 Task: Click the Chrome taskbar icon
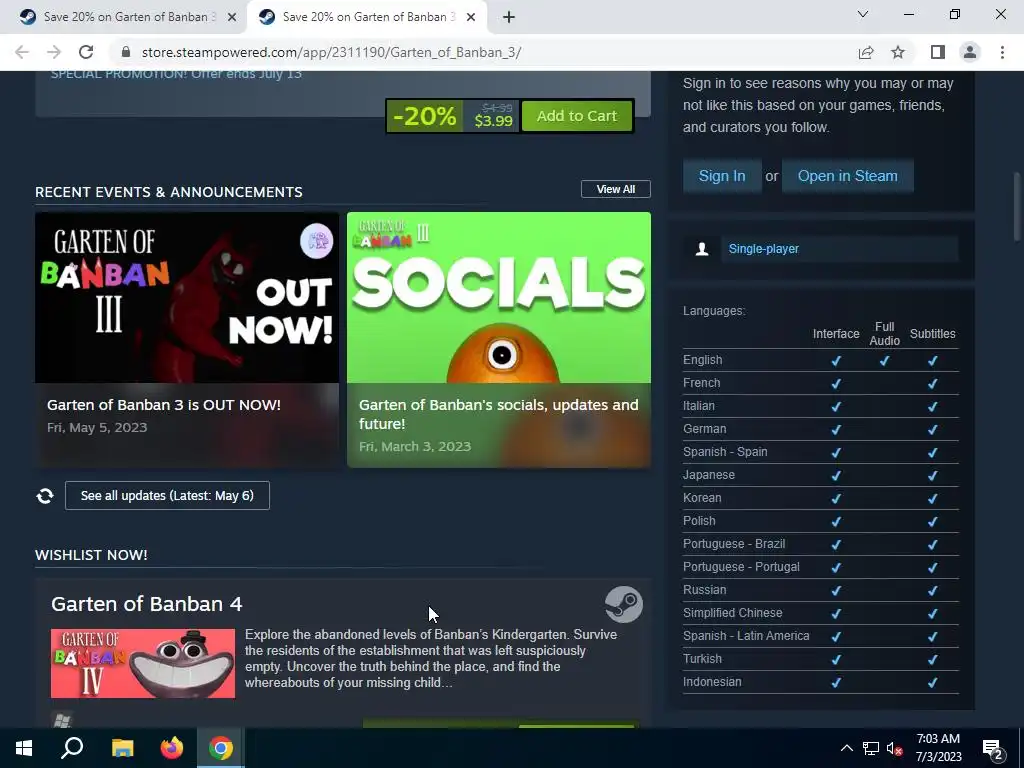(221, 748)
